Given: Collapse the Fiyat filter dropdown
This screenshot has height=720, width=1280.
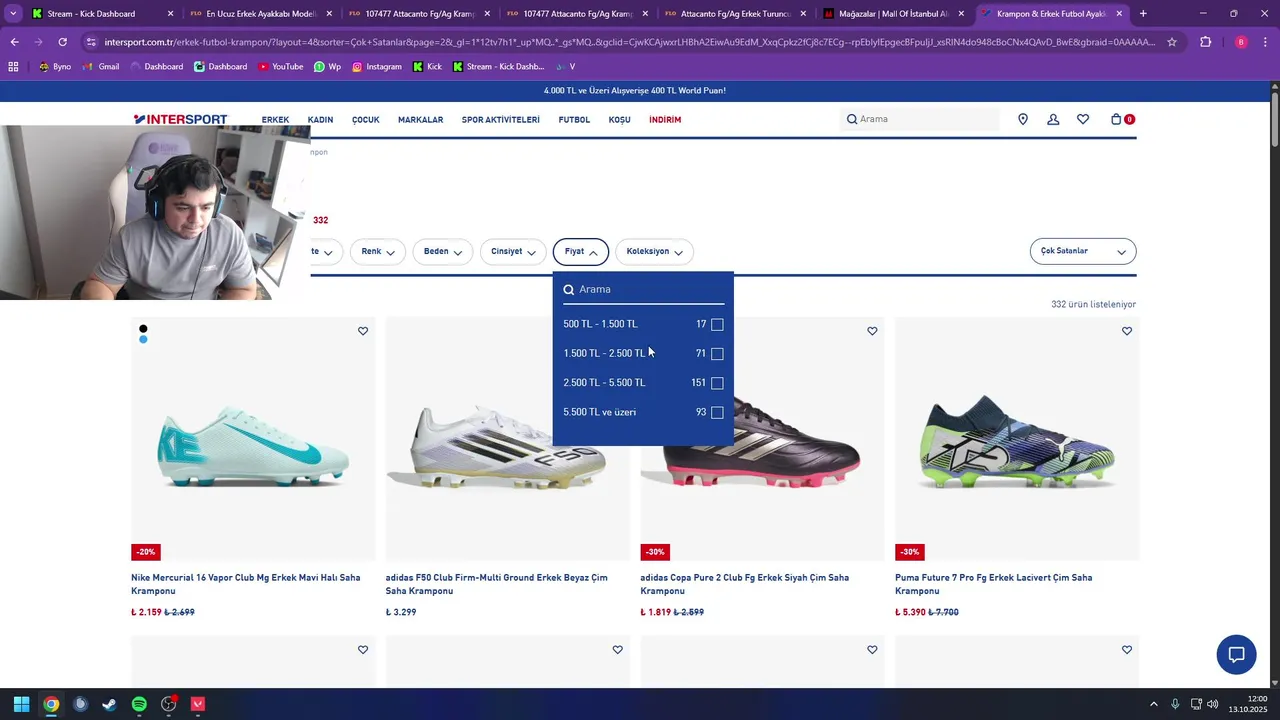Looking at the screenshot, I should (x=581, y=252).
